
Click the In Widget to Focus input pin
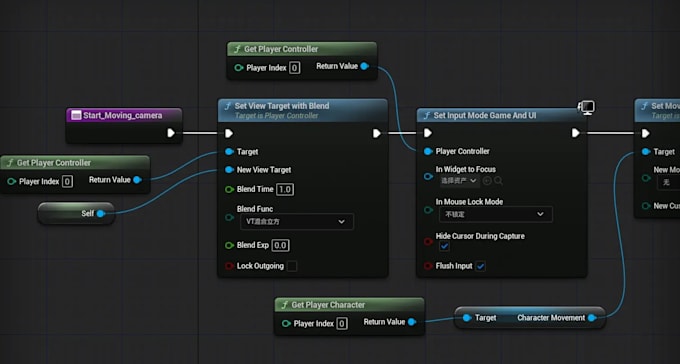pos(428,176)
